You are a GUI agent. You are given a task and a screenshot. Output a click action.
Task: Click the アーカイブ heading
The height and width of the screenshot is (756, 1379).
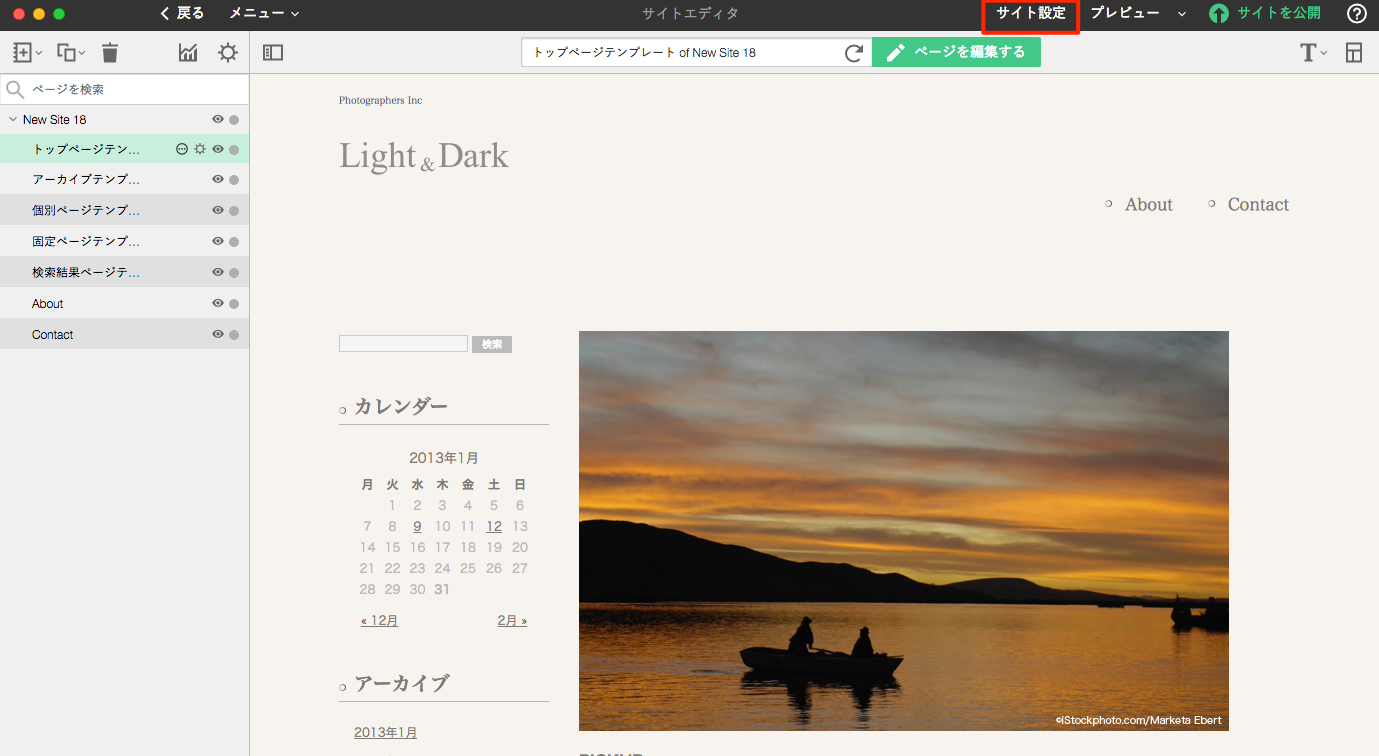401,683
